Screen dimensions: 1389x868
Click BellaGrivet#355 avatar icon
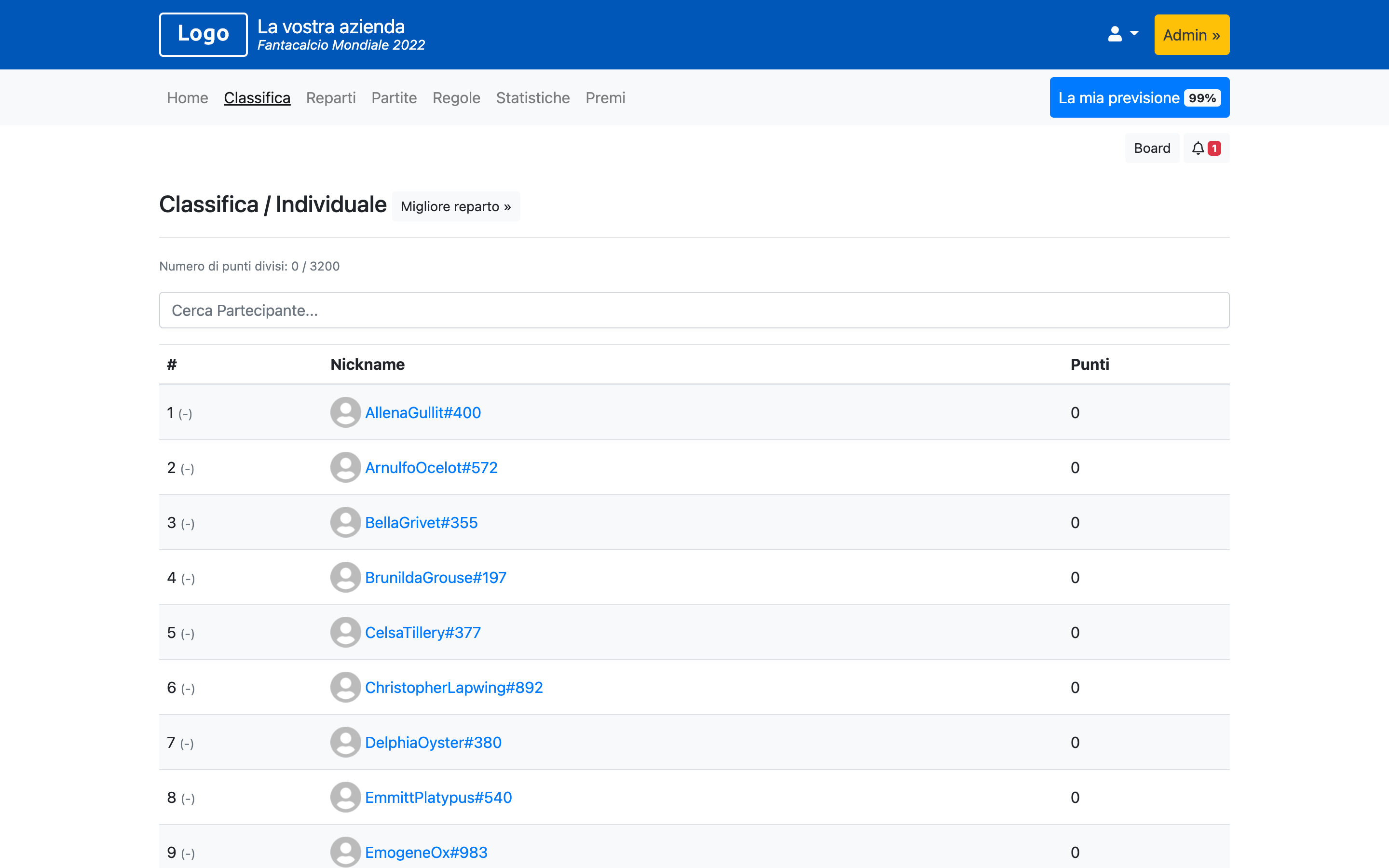[x=345, y=522]
